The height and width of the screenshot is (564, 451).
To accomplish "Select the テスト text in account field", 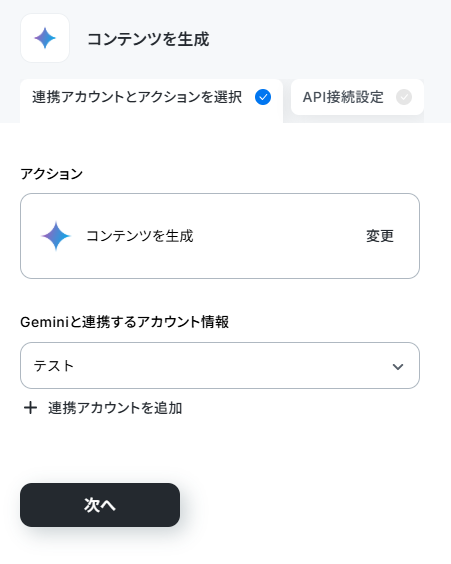I will (54, 366).
